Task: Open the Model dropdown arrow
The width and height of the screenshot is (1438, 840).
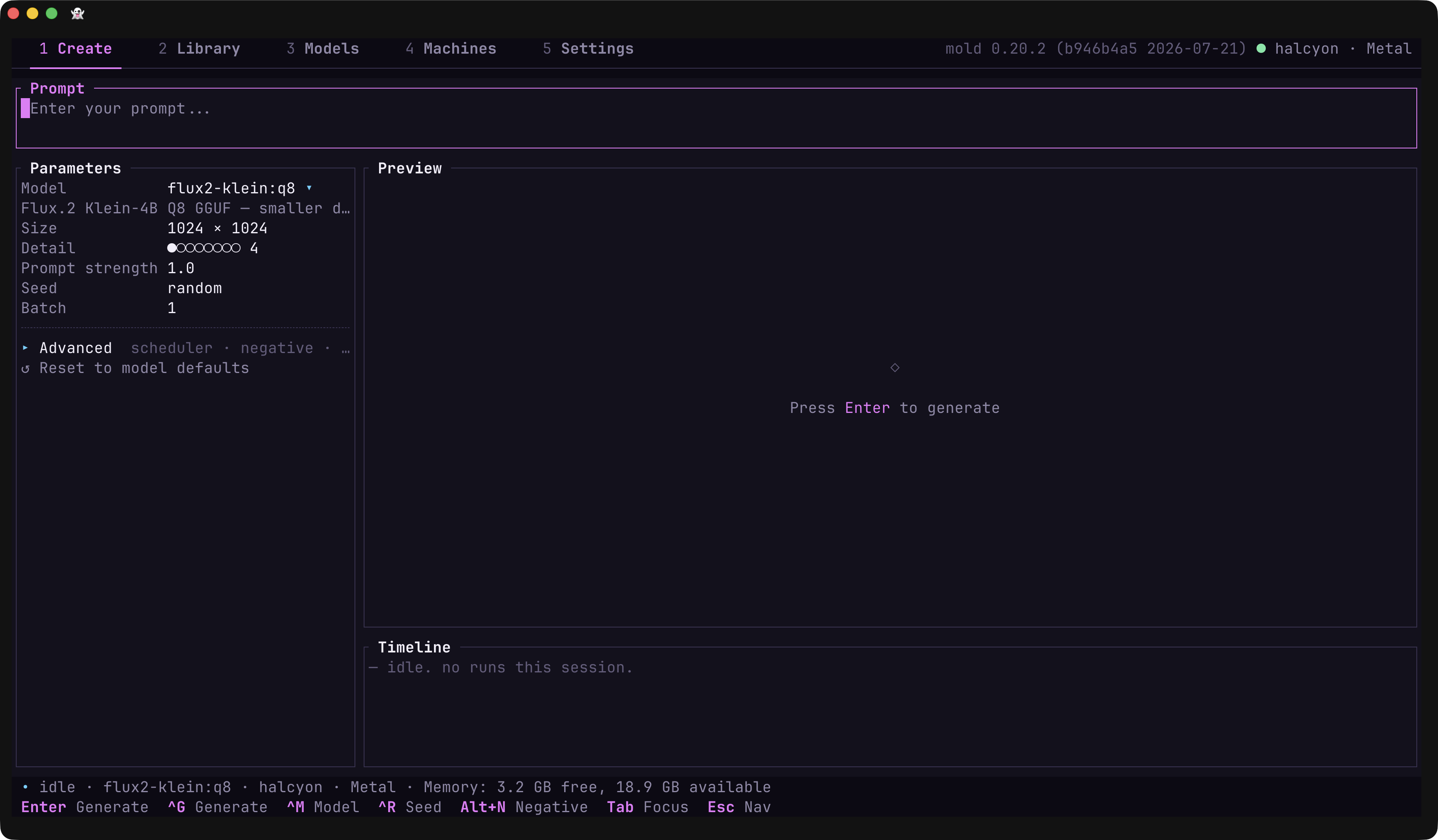Action: [x=309, y=188]
